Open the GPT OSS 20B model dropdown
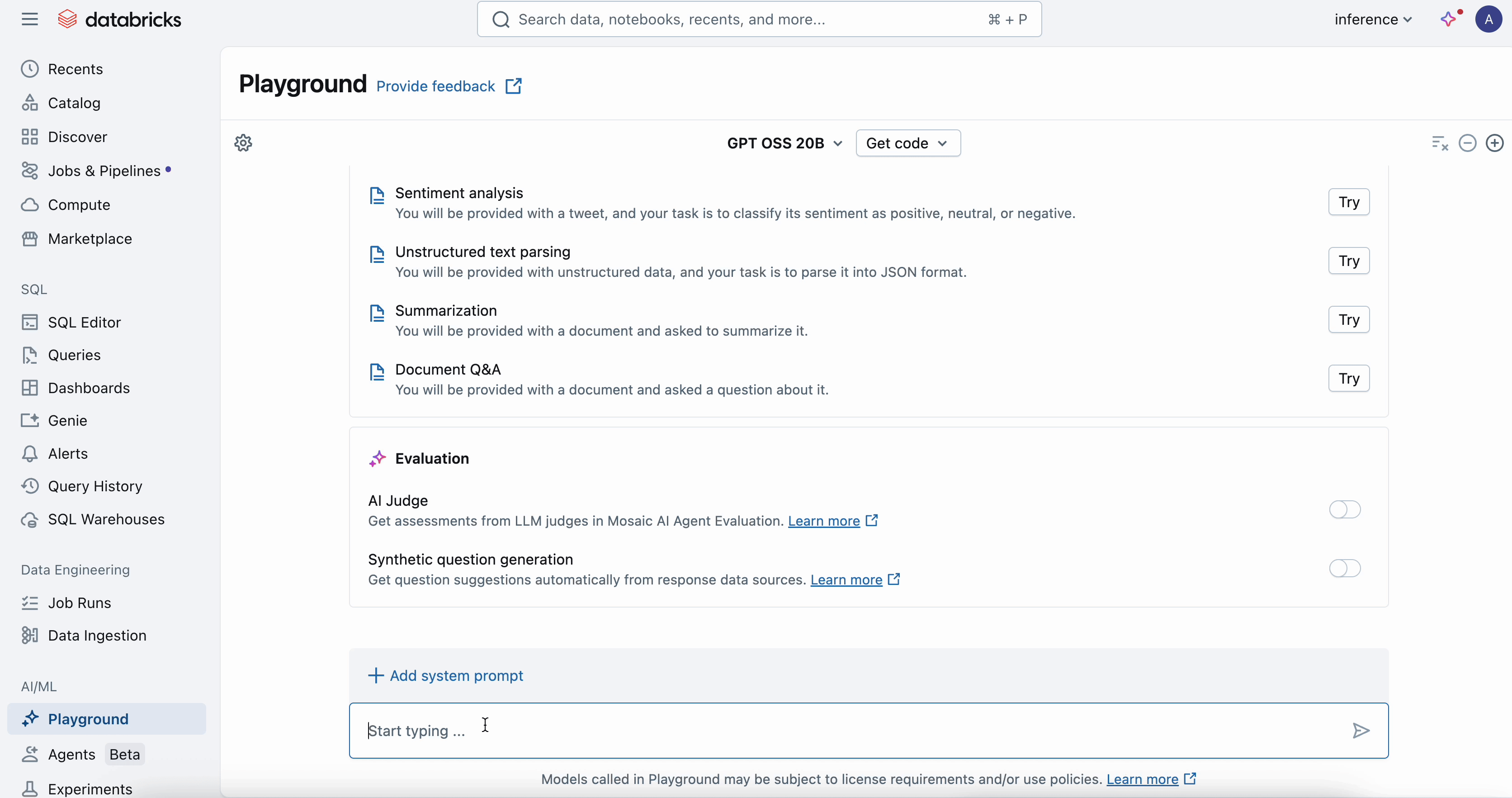This screenshot has width=1512, height=798. click(784, 143)
